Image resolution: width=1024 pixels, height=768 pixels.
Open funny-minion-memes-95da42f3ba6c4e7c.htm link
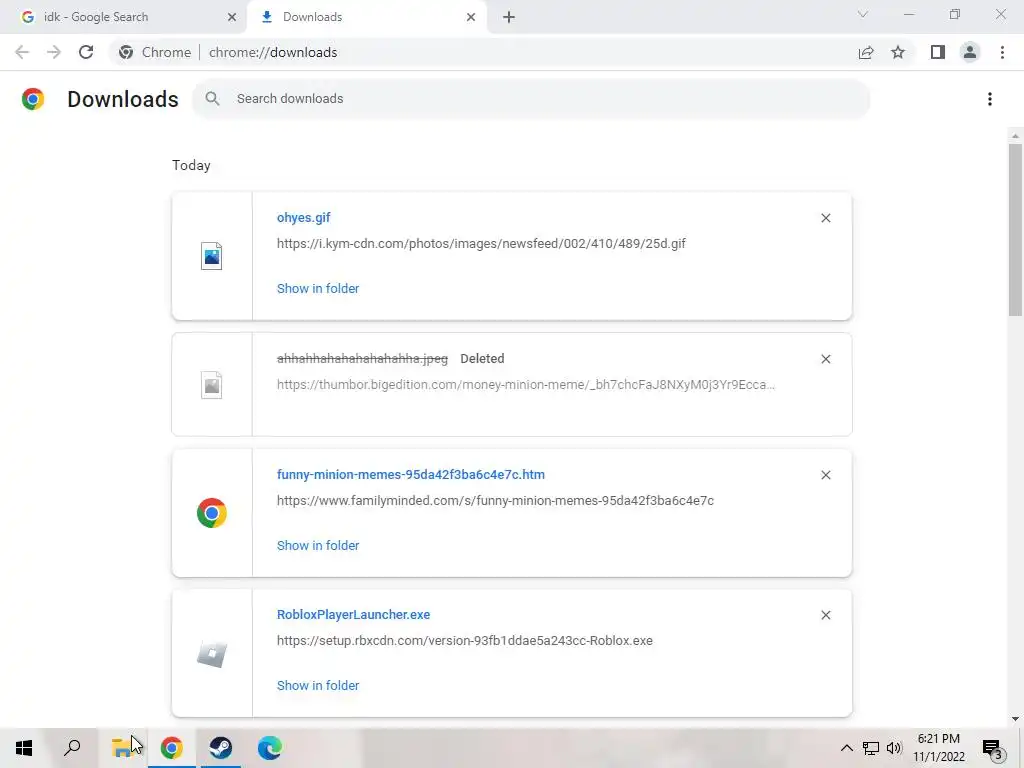point(411,475)
